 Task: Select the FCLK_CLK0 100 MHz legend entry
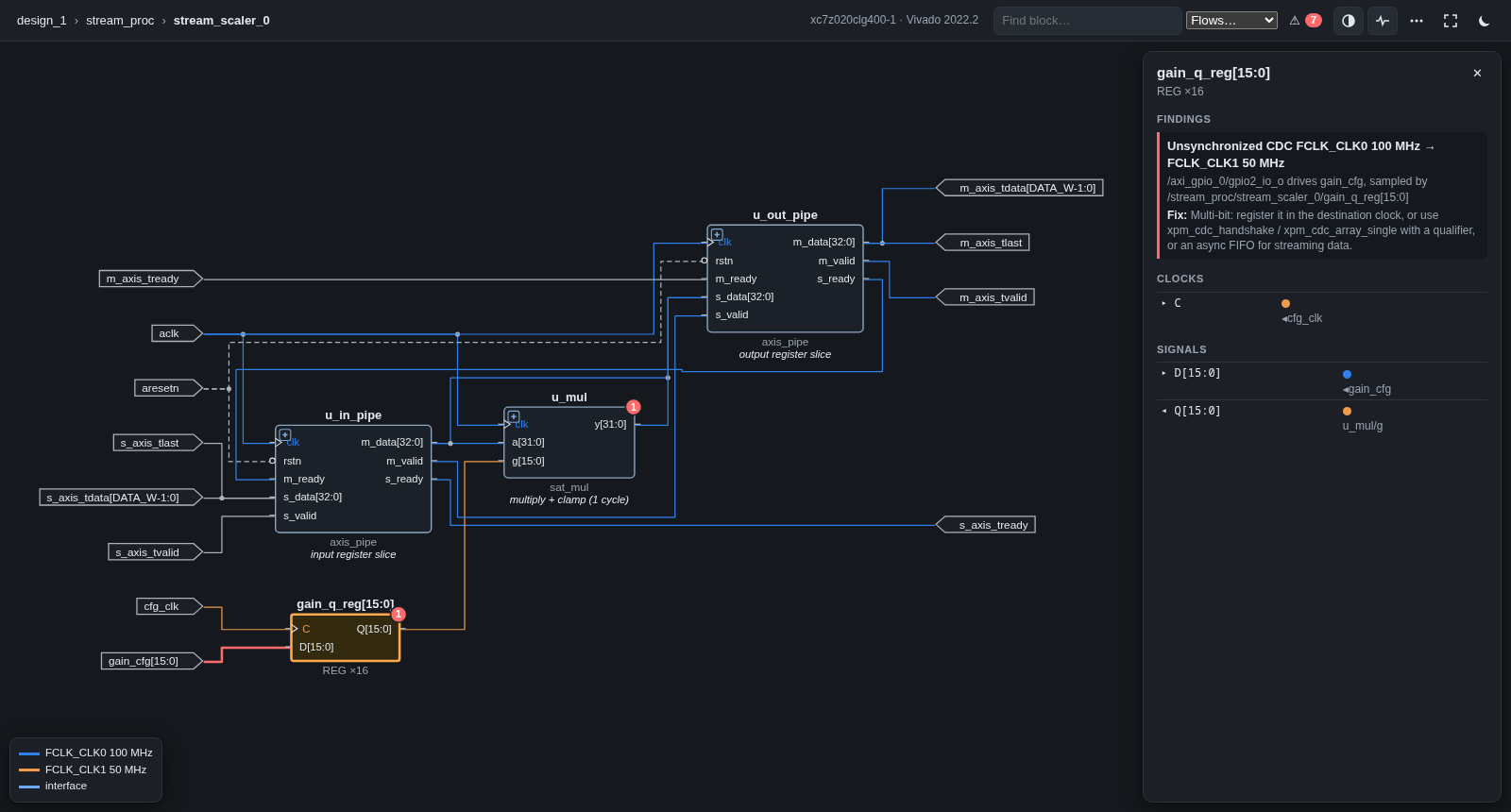pos(86,753)
